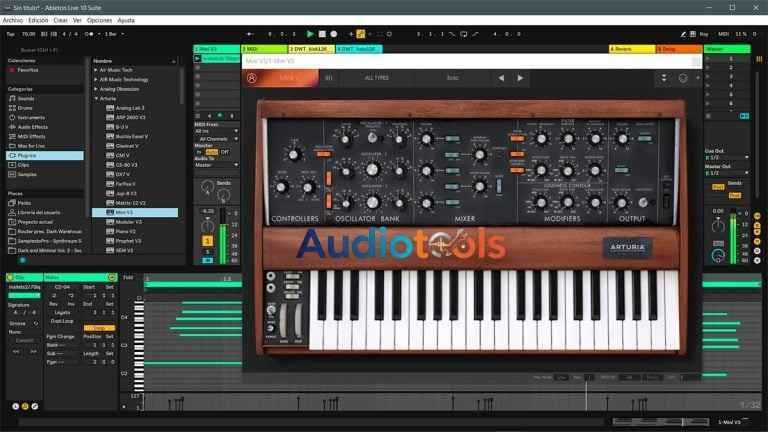The height and width of the screenshot is (432, 768).
Task: Expand Mini V advanced panel double-arrow icon
Action: (x=664, y=78)
